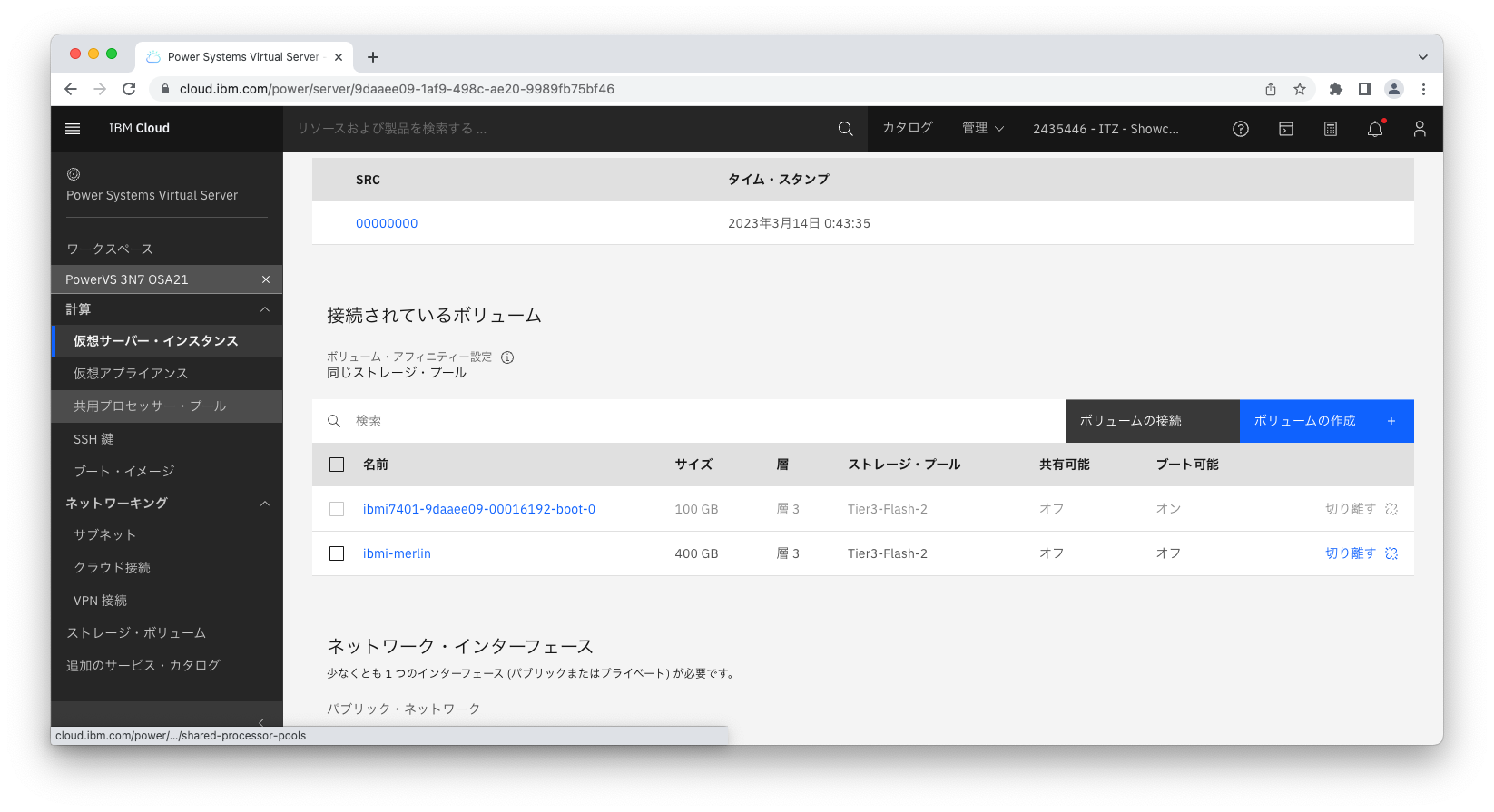Open ストレージ・ボリューム in sidebar
The width and height of the screenshot is (1494, 812).
pos(167,633)
